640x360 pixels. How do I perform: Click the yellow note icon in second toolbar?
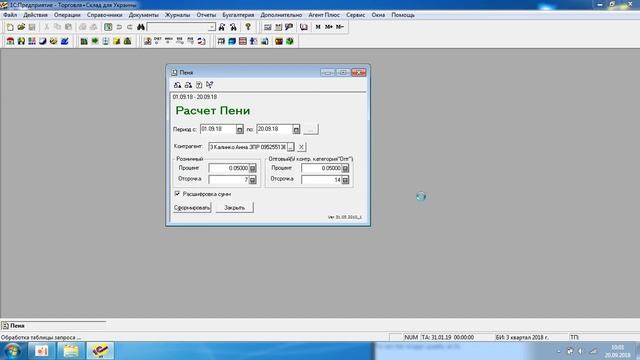pos(116,41)
